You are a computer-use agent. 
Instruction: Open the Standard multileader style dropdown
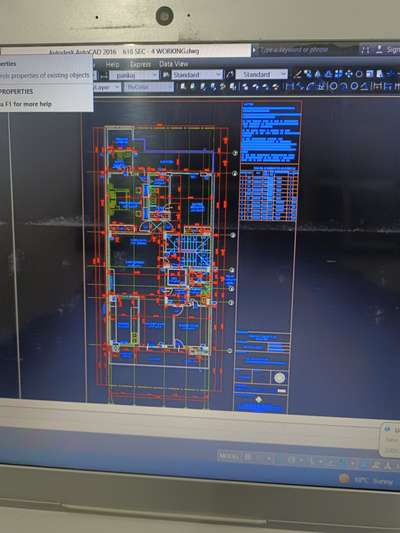point(261,74)
